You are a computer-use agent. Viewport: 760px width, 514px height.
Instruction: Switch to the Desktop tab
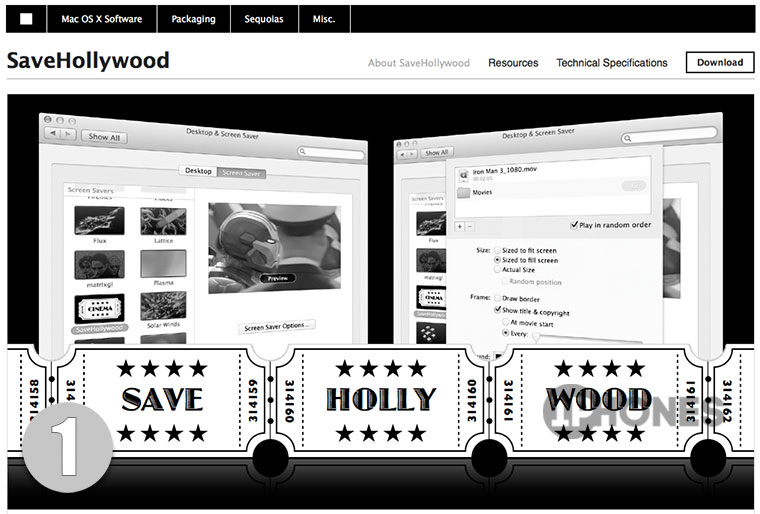[x=198, y=171]
